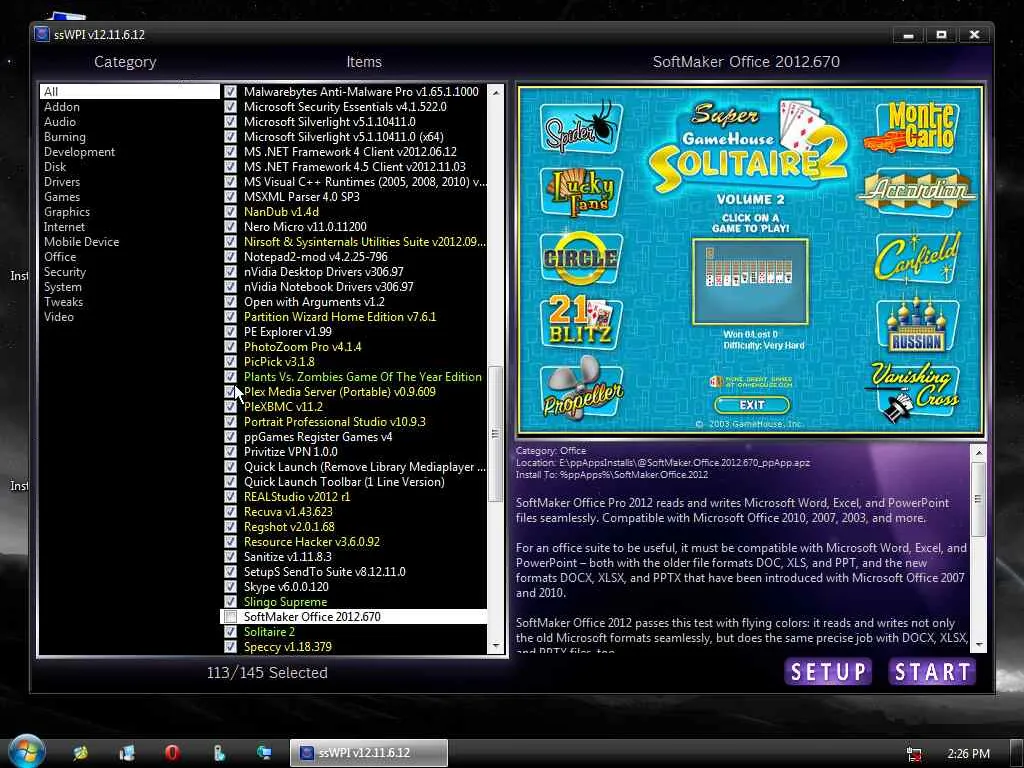The image size is (1024, 768).
Task: Click the Russian game icon
Action: click(x=917, y=324)
